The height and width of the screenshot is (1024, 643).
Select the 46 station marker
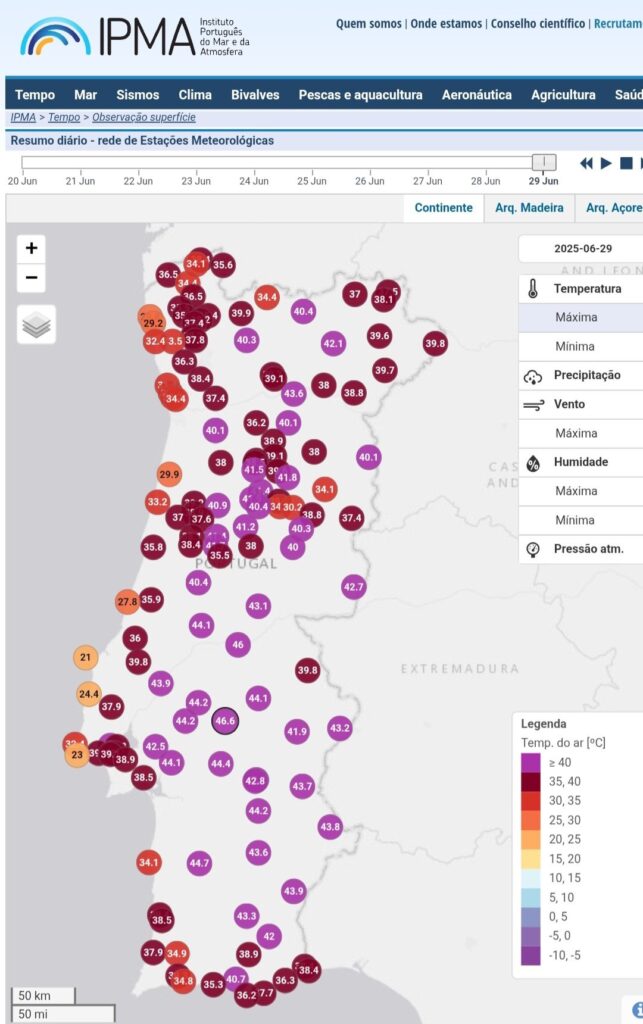238,645
